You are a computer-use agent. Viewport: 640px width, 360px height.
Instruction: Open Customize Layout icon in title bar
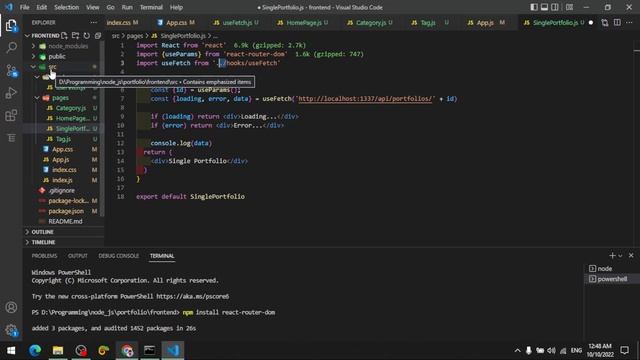[x=569, y=7]
